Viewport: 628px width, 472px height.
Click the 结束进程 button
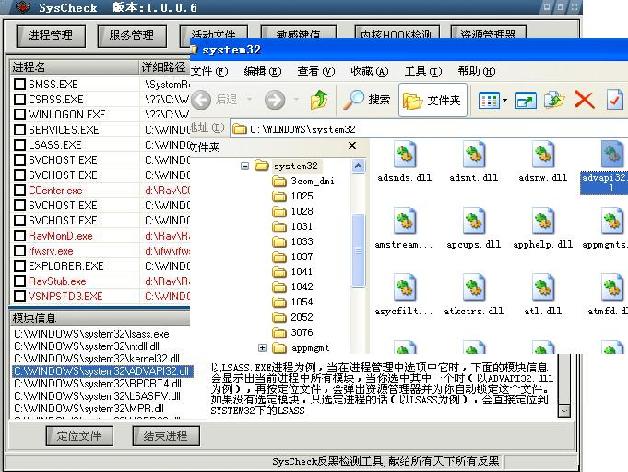[166, 436]
